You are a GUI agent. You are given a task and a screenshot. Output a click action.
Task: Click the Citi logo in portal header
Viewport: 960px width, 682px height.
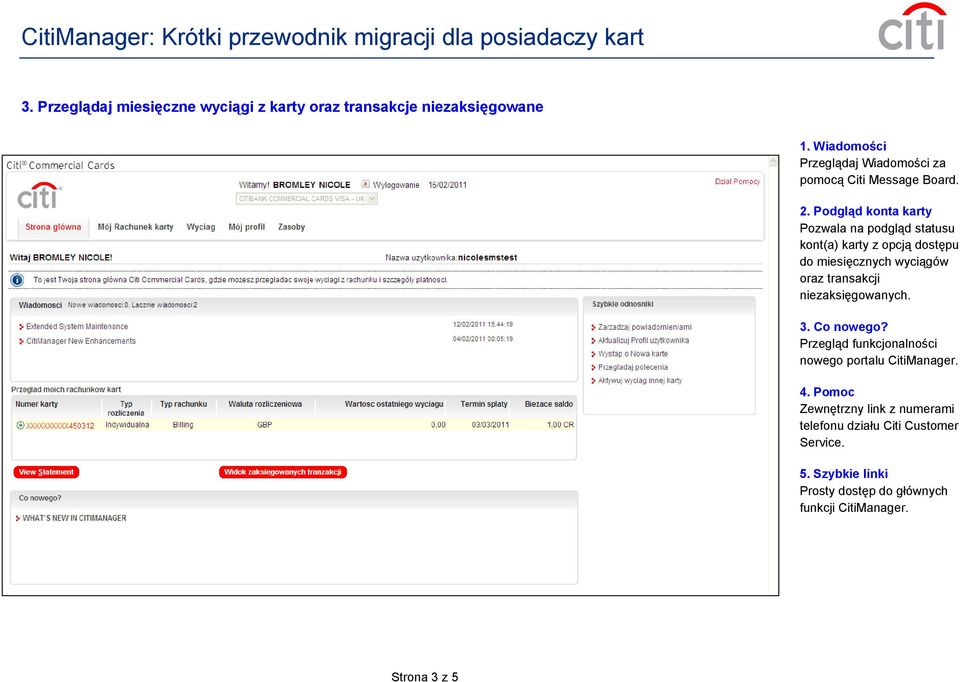pos(39,196)
